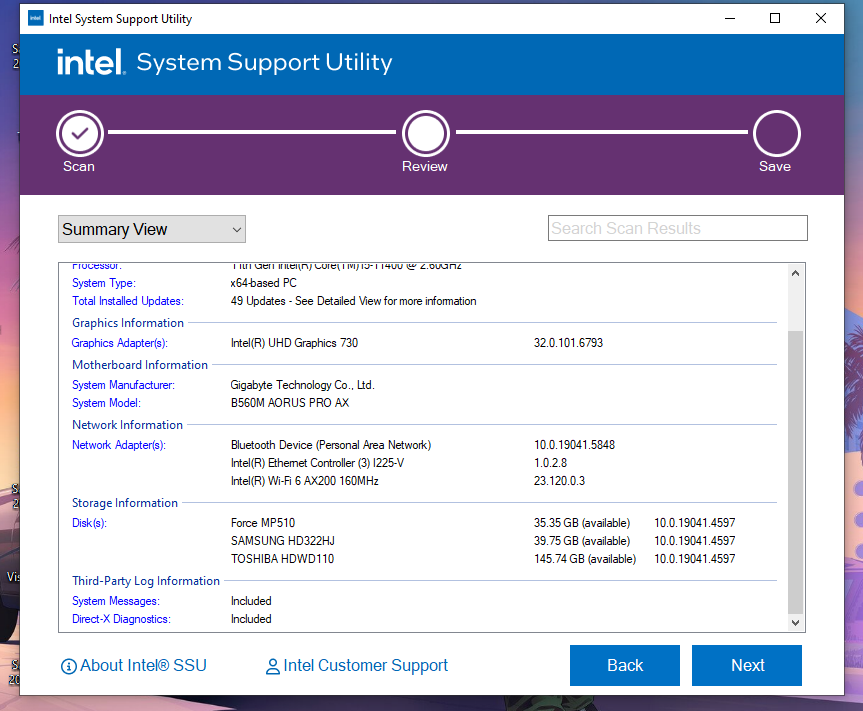This screenshot has width=863, height=711.
Task: Click the scrollbar up arrow
Action: coord(795,273)
